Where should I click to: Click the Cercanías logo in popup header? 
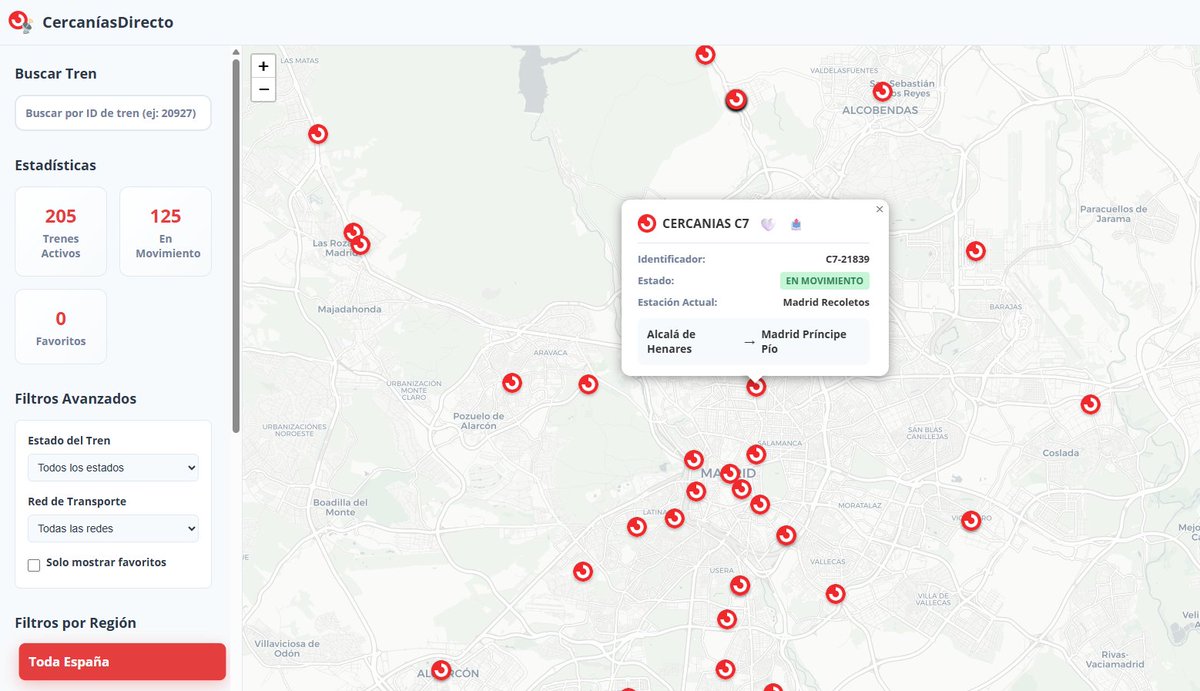pos(647,224)
